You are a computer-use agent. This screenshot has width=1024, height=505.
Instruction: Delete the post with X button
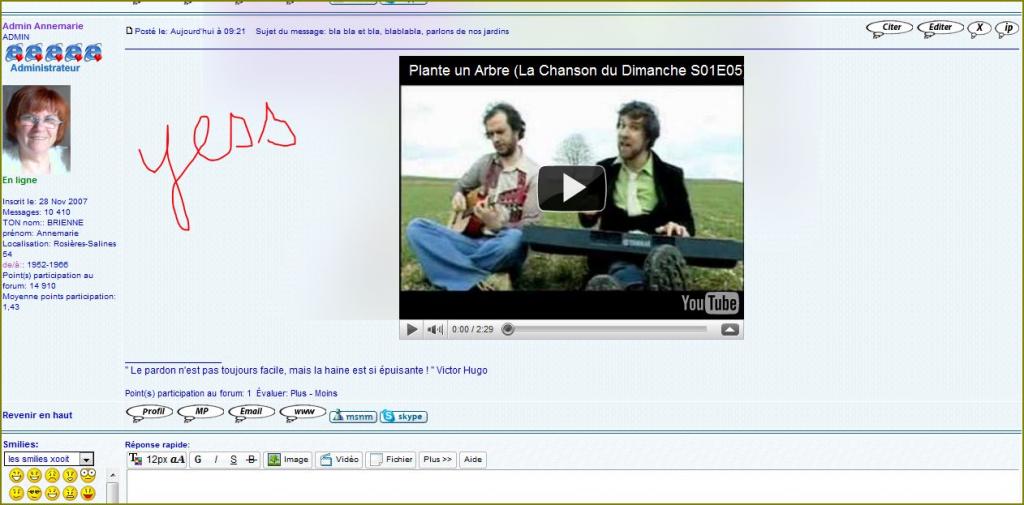[979, 28]
